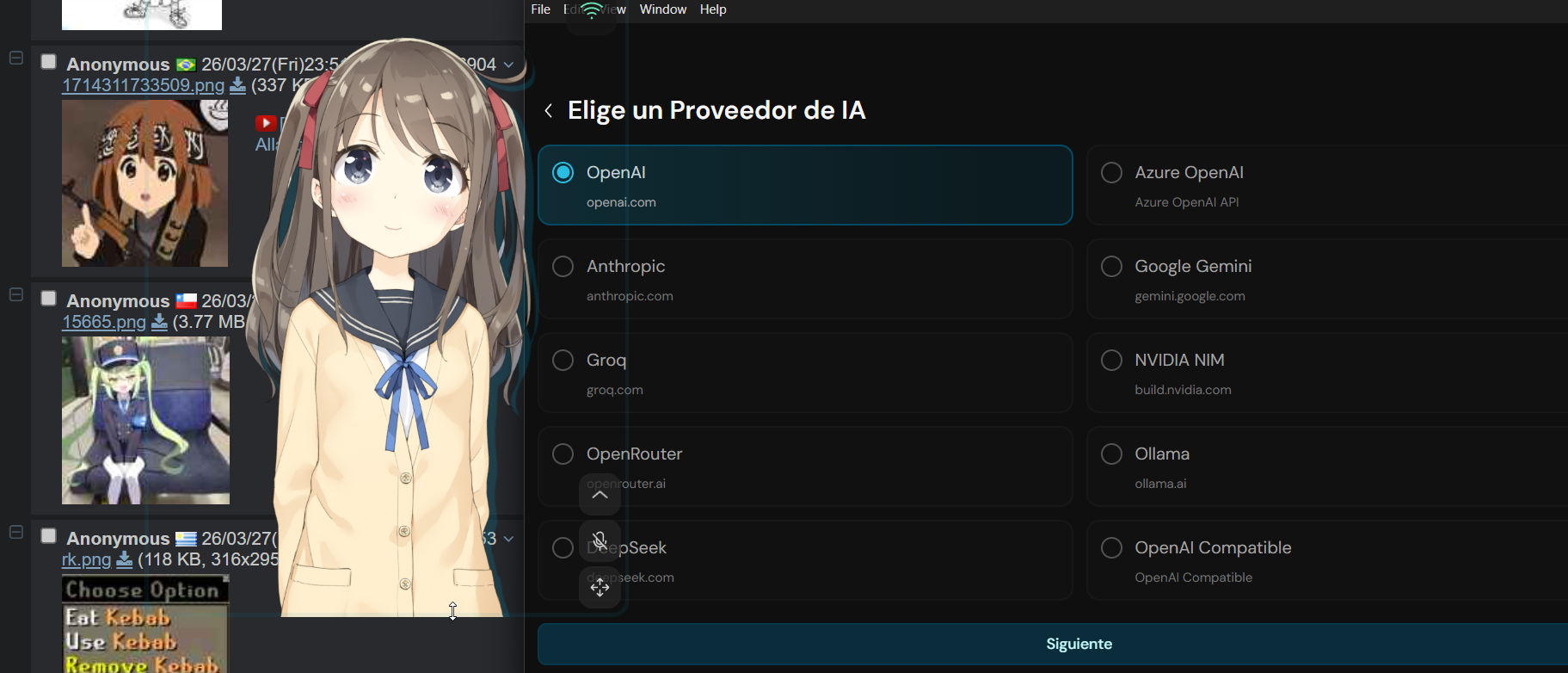Click the groq.com text under Groq
This screenshot has height=673, width=1568.
point(614,390)
